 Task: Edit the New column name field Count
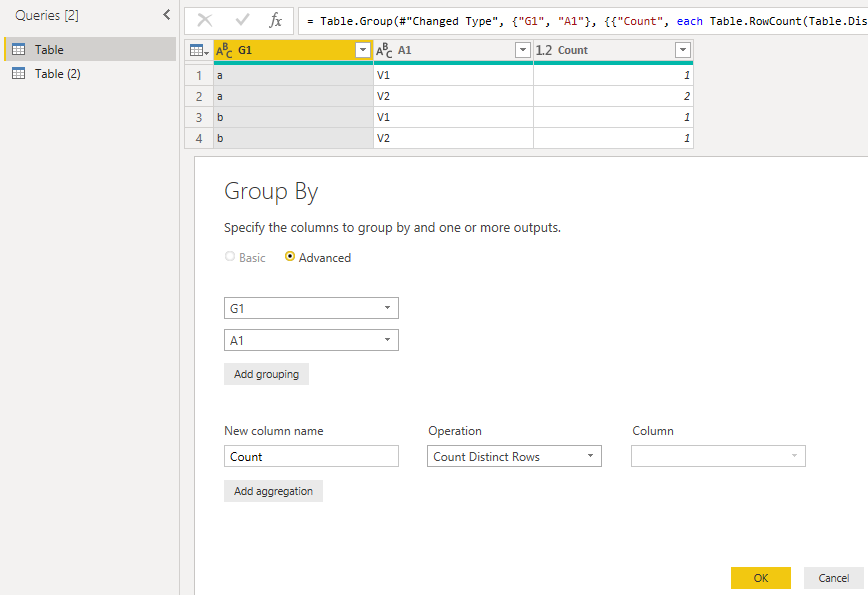pyautogui.click(x=311, y=456)
